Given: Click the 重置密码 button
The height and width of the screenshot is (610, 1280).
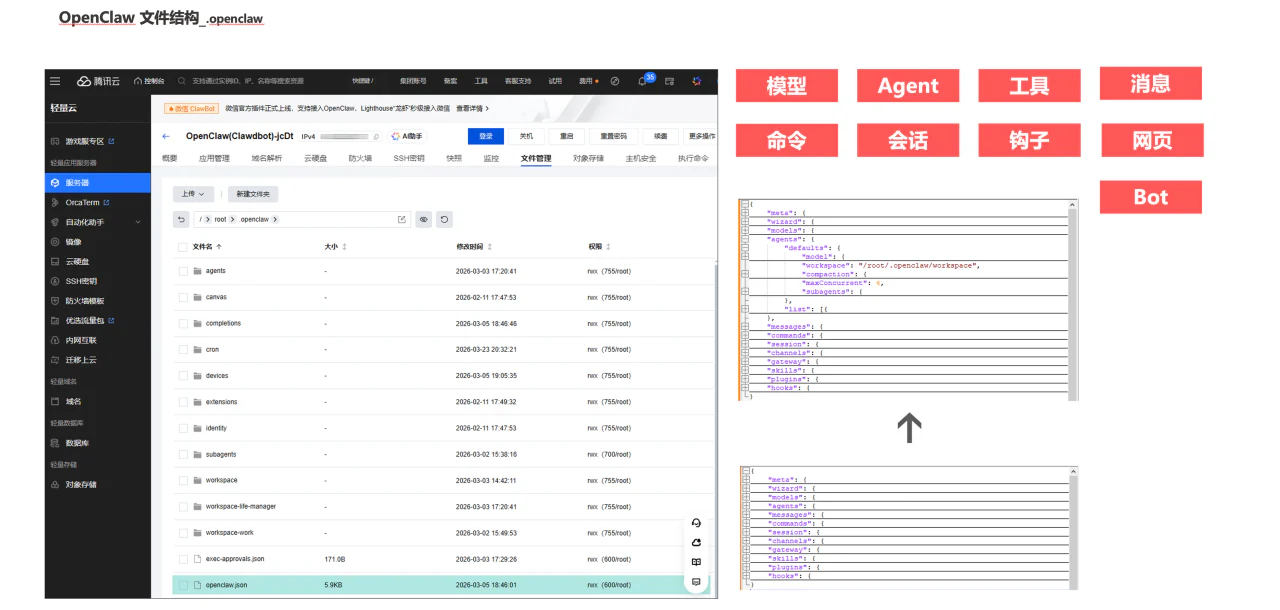Looking at the screenshot, I should tap(614, 136).
